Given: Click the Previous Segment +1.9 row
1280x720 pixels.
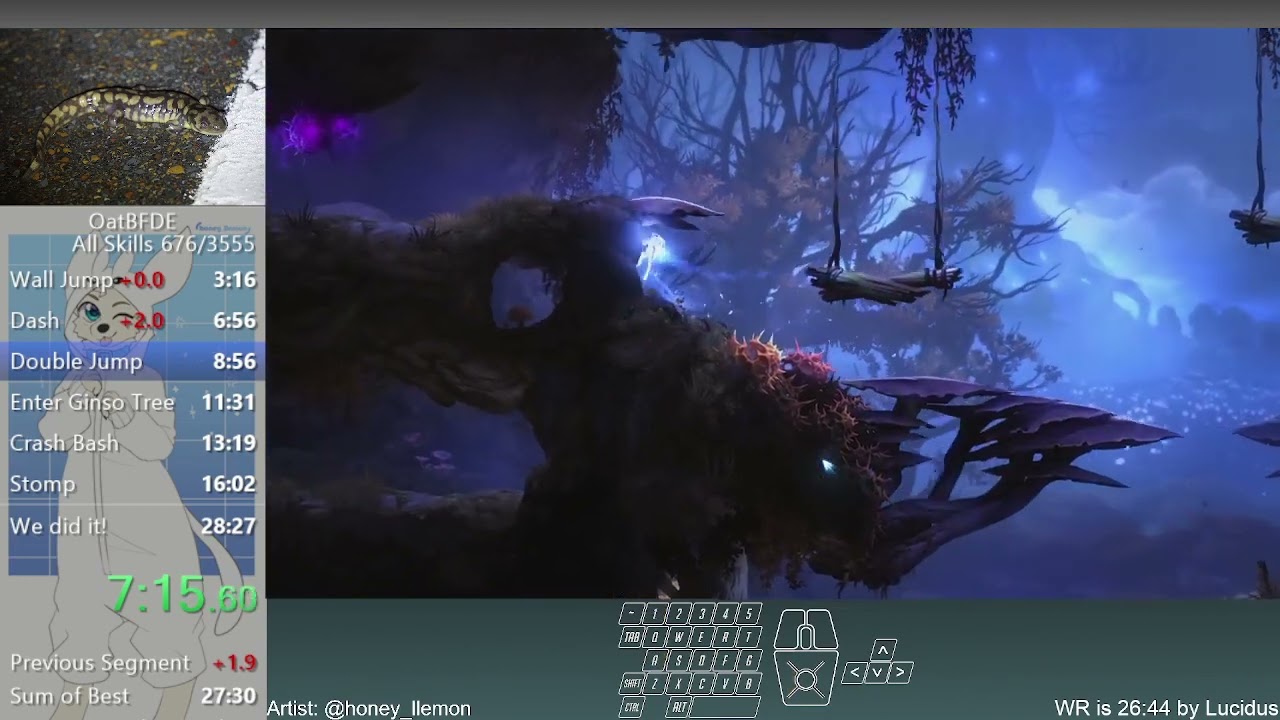Looking at the screenshot, I should click(132, 663).
